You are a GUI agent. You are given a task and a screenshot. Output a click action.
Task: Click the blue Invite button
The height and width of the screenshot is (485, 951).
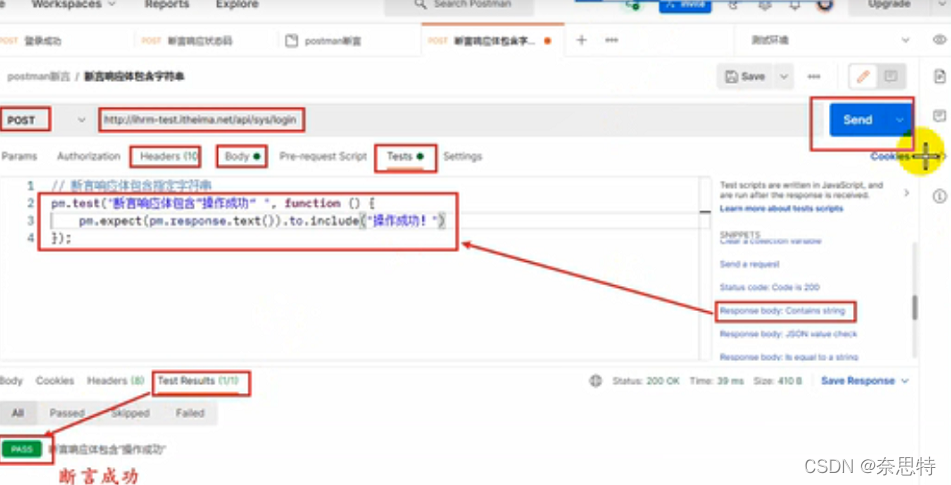pyautogui.click(x=685, y=5)
